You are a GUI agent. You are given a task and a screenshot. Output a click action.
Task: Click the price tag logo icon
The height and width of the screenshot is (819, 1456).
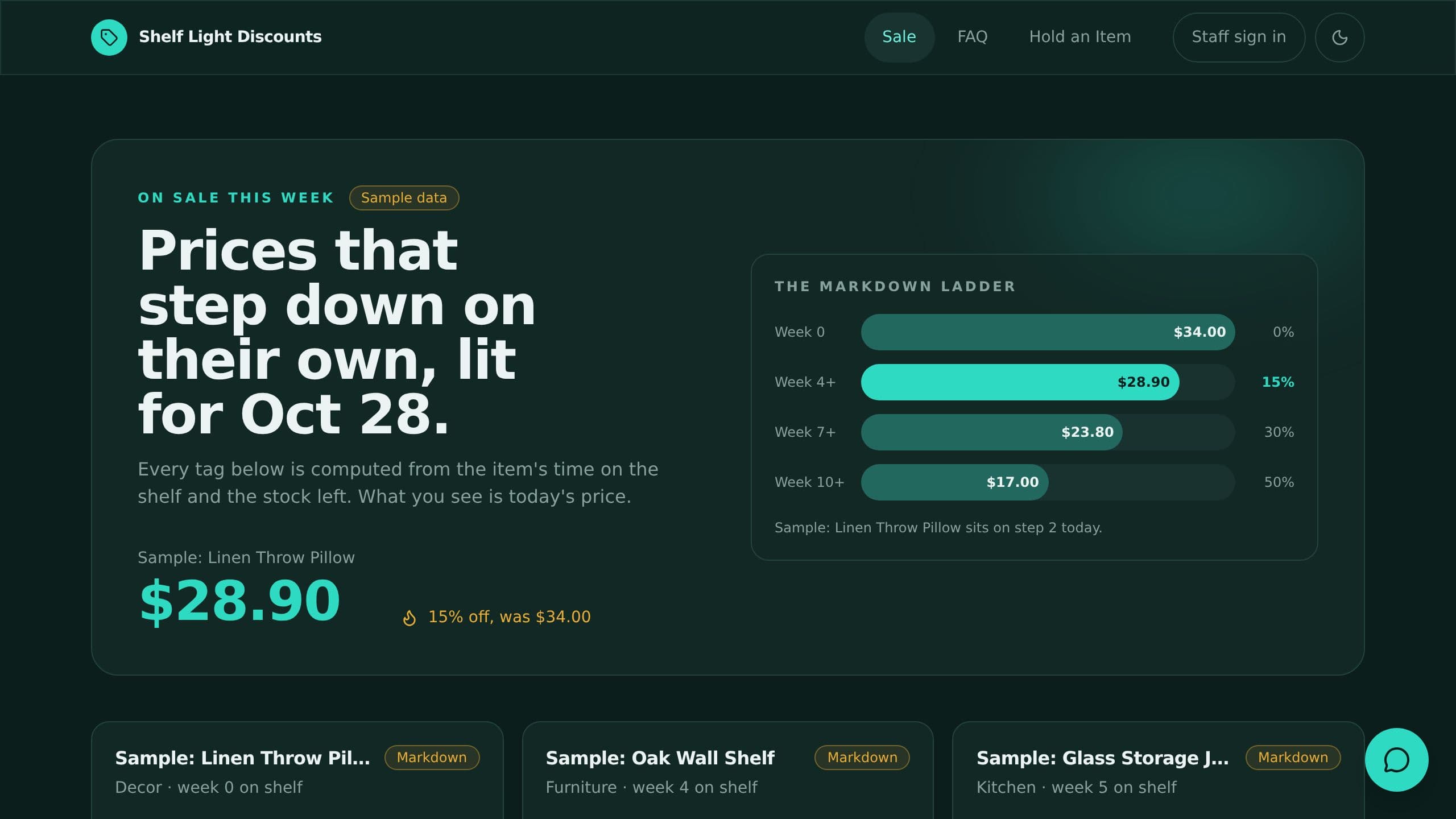click(x=109, y=37)
